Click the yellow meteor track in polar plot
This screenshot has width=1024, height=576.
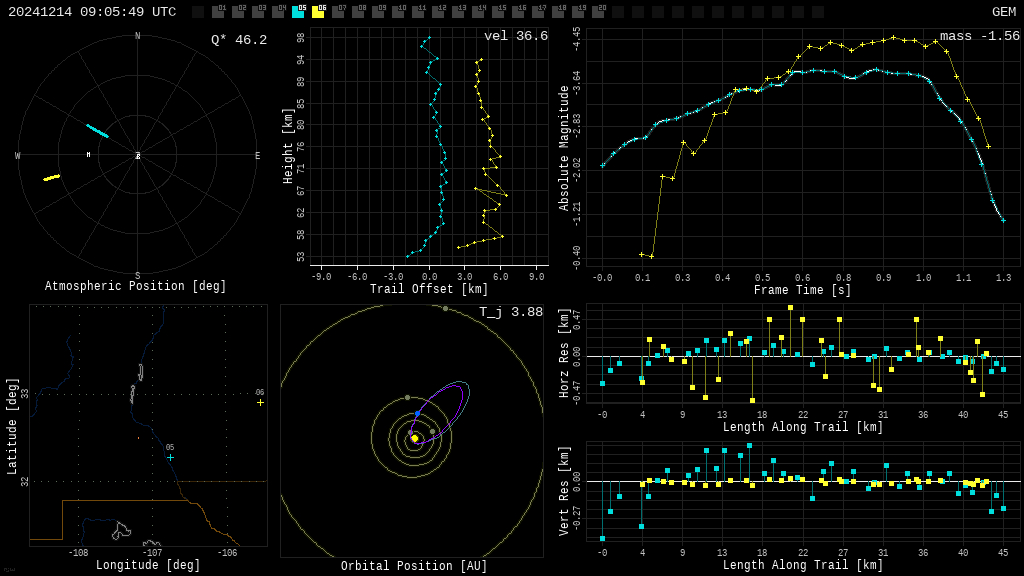51,178
